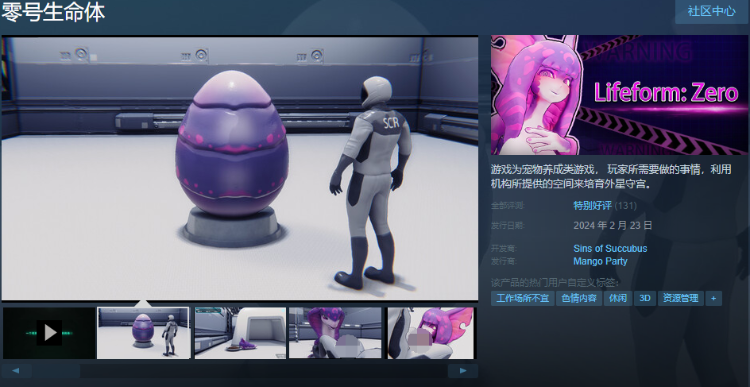This screenshot has height=387, width=750.
Task: Click the release date 2024 年 2 月 23 日
Action: point(613,225)
